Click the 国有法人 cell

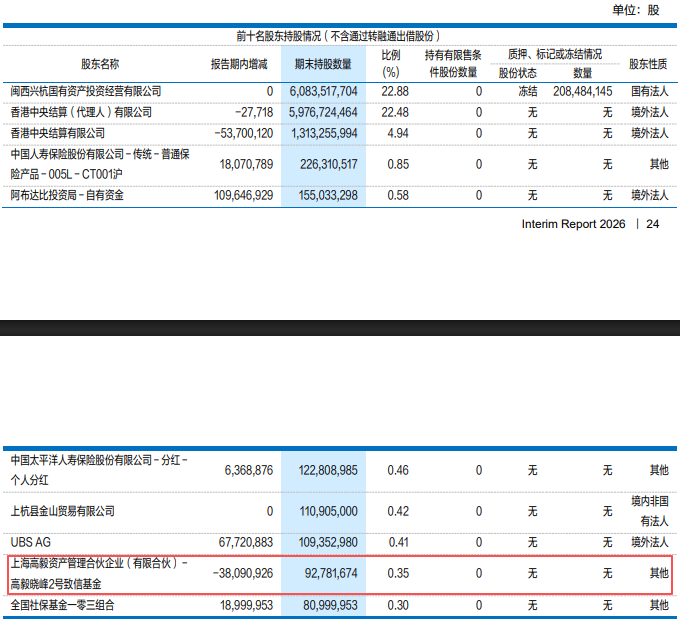(x=649, y=91)
